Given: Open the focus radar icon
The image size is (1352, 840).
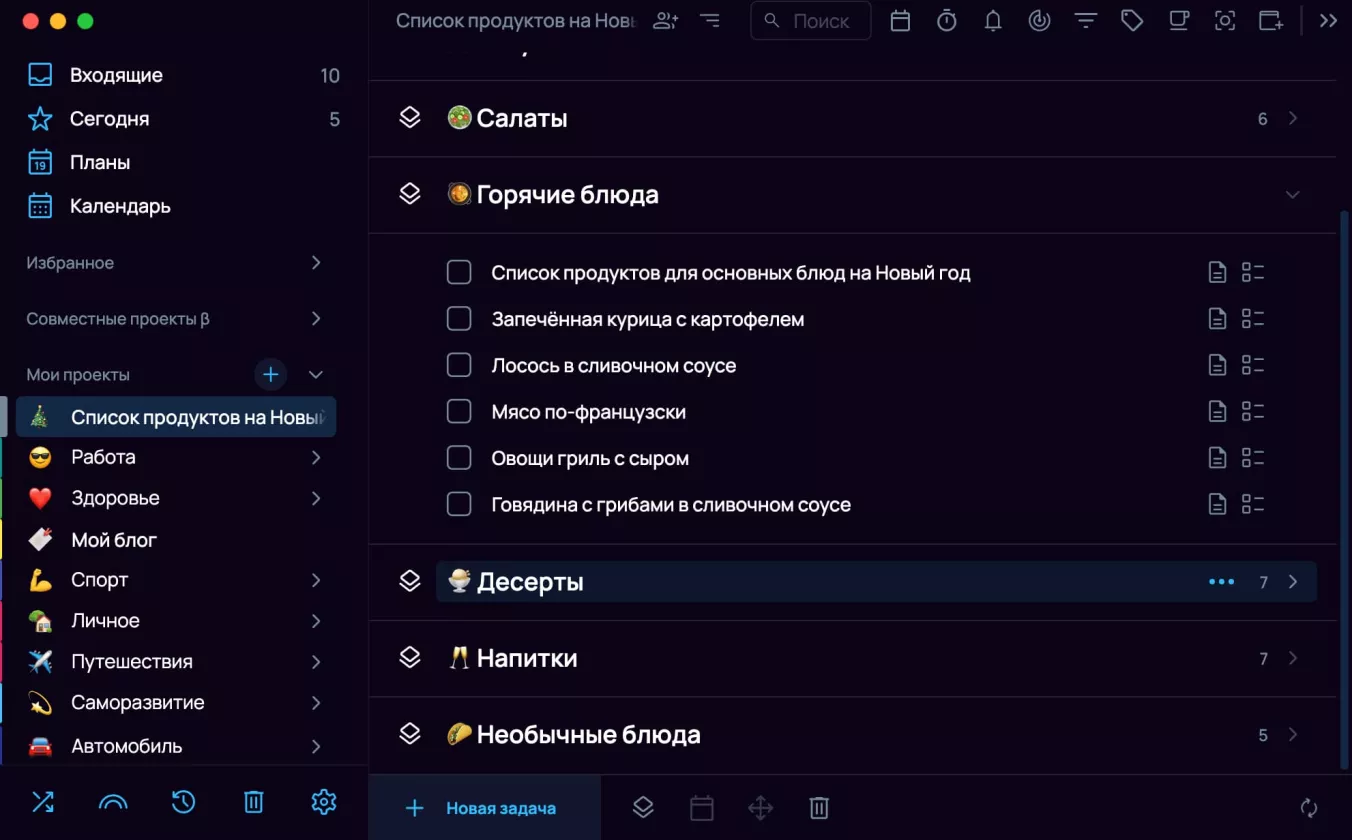Looking at the screenshot, I should [x=1040, y=20].
